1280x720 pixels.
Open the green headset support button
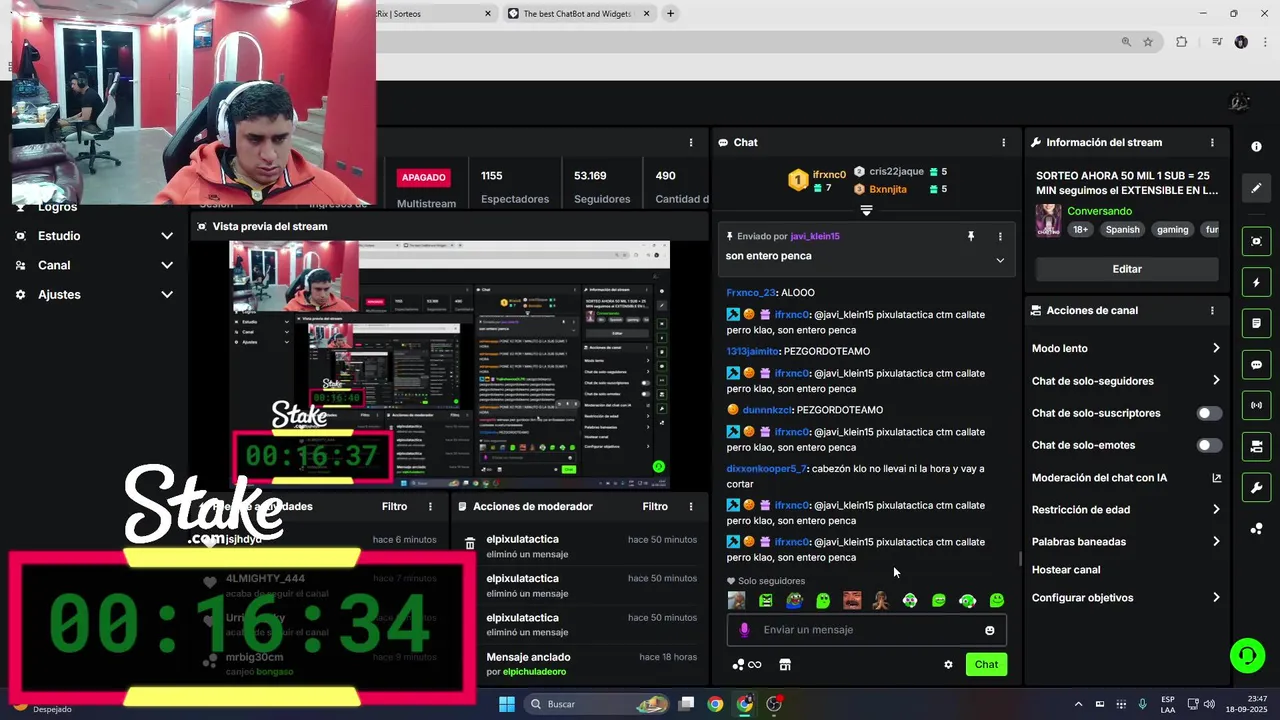[1247, 656]
